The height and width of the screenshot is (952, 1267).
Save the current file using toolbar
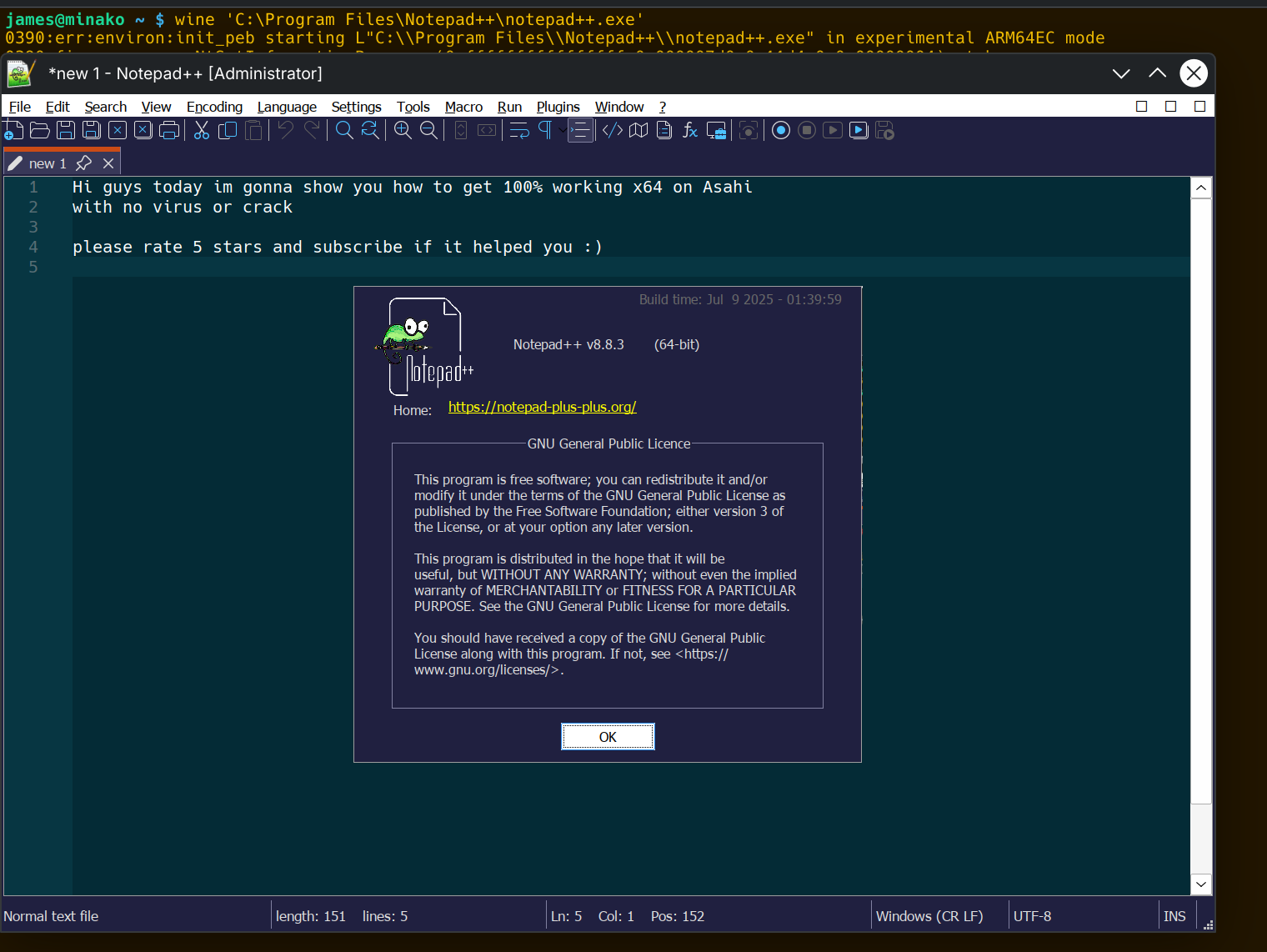tap(66, 130)
